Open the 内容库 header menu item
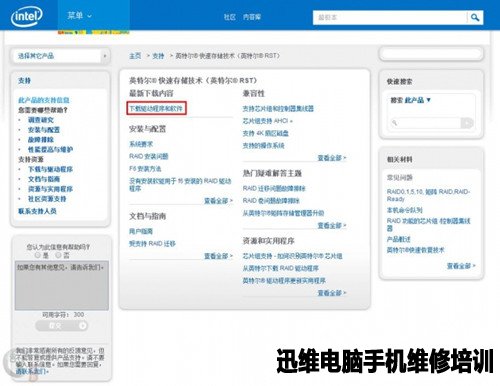 click(252, 17)
